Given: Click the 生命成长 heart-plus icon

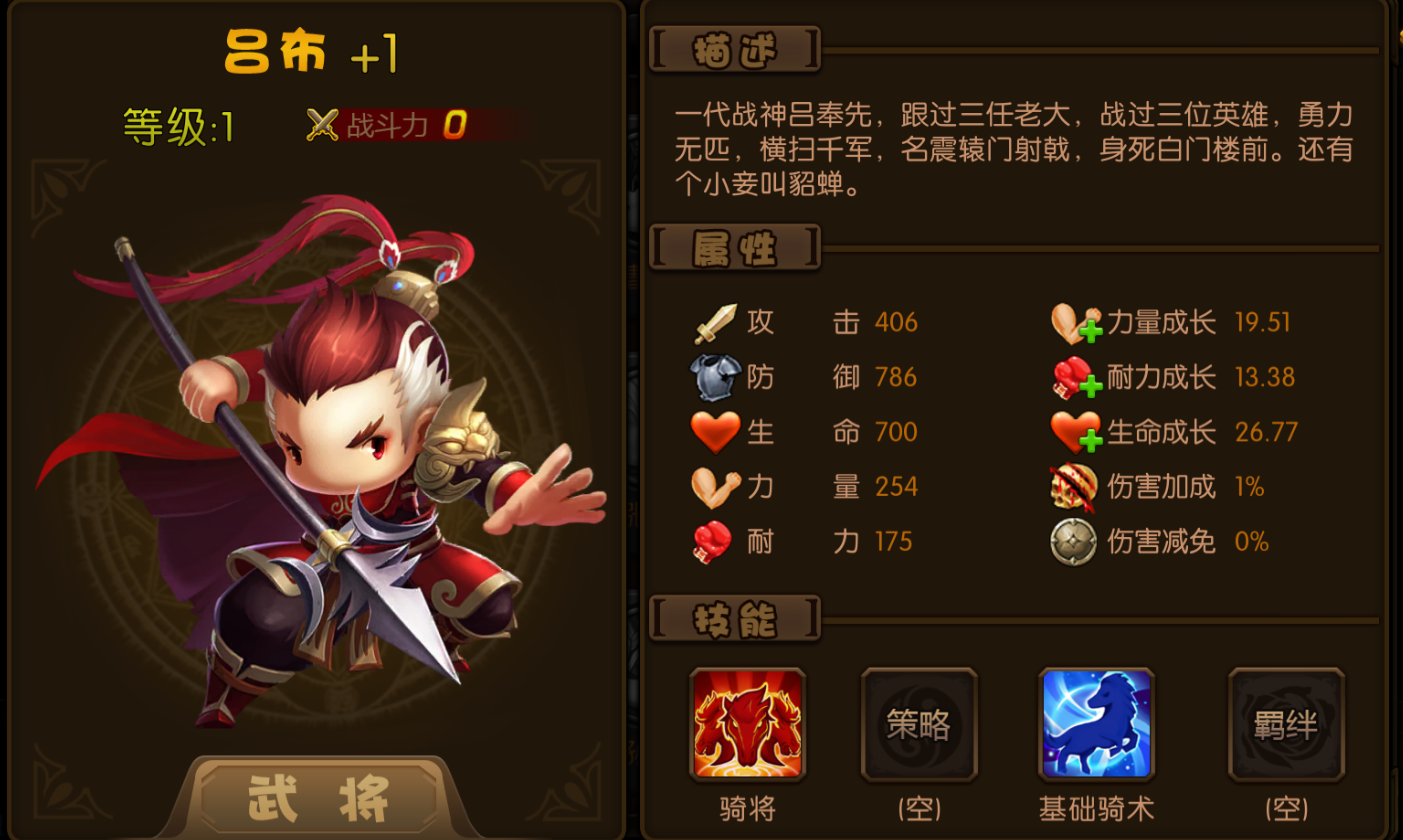Looking at the screenshot, I should [1076, 432].
